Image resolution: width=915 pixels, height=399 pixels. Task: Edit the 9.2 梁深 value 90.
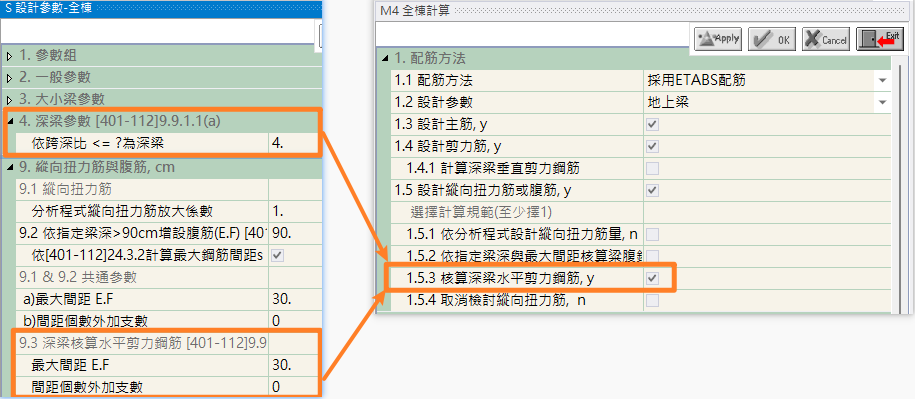click(x=295, y=233)
